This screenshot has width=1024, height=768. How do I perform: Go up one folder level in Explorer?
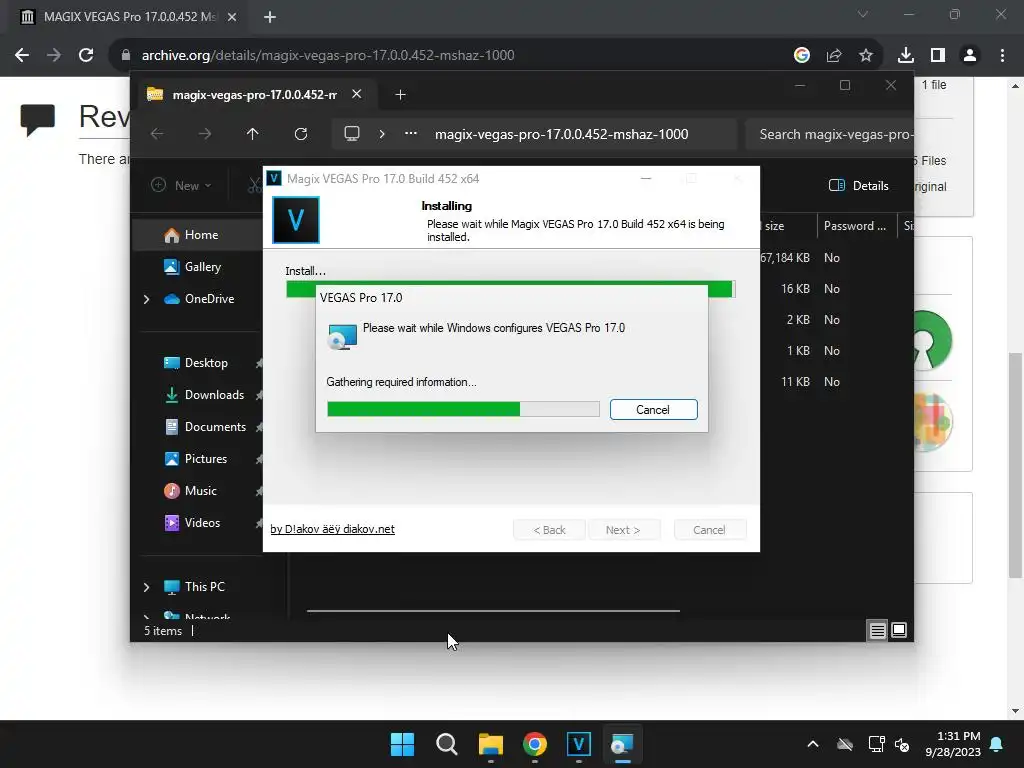coord(253,134)
